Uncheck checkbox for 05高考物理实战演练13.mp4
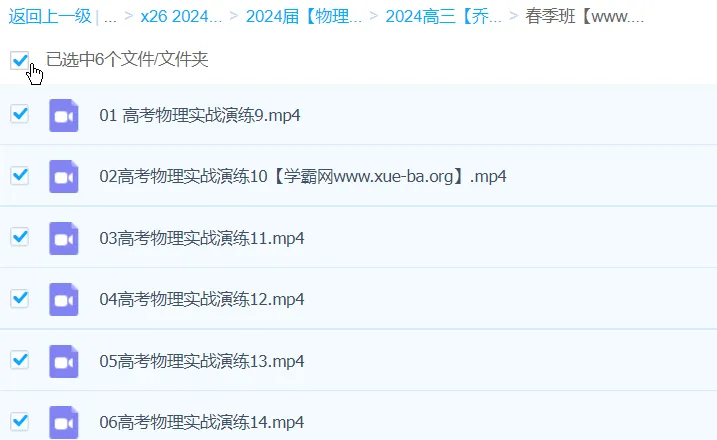 (x=20, y=360)
